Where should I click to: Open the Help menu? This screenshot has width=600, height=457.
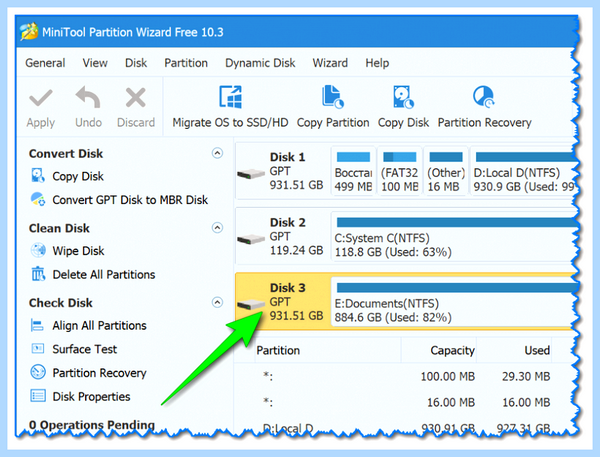pyautogui.click(x=377, y=63)
